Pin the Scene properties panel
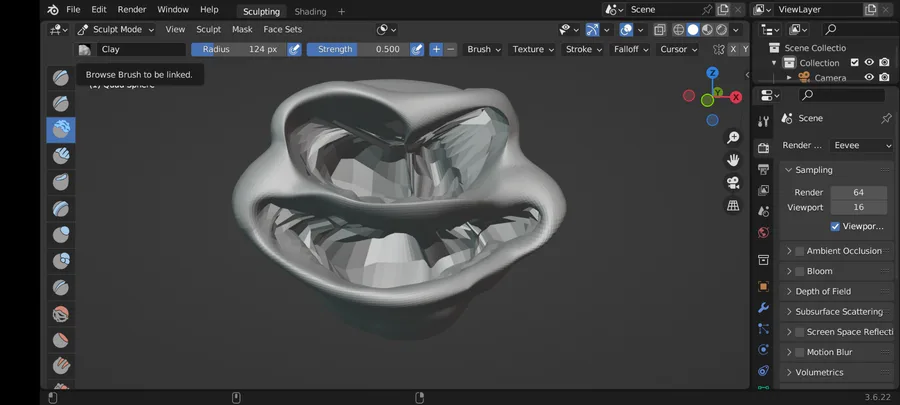The width and height of the screenshot is (900, 405). tap(886, 118)
